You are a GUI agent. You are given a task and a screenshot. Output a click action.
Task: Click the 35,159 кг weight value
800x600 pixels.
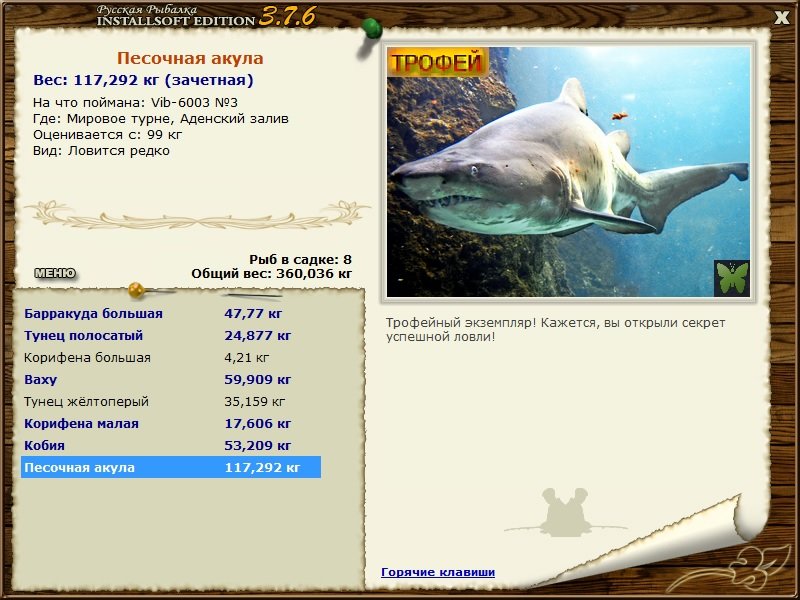255,402
